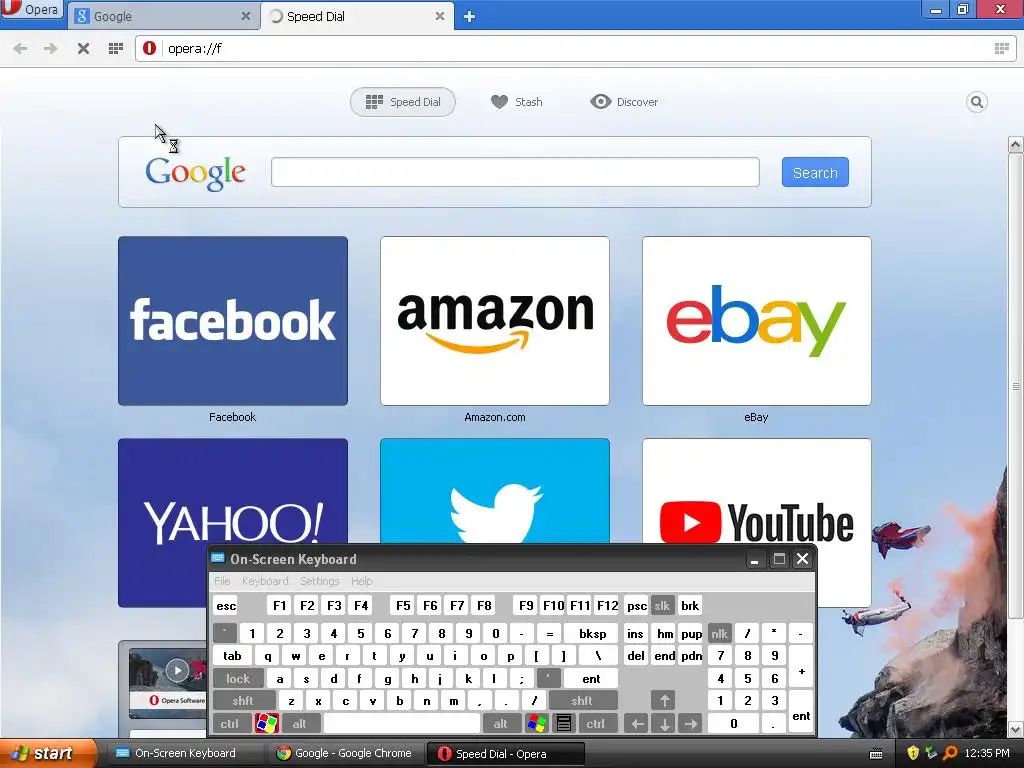
Task: Open the Opera main menu button
Action: (x=31, y=9)
